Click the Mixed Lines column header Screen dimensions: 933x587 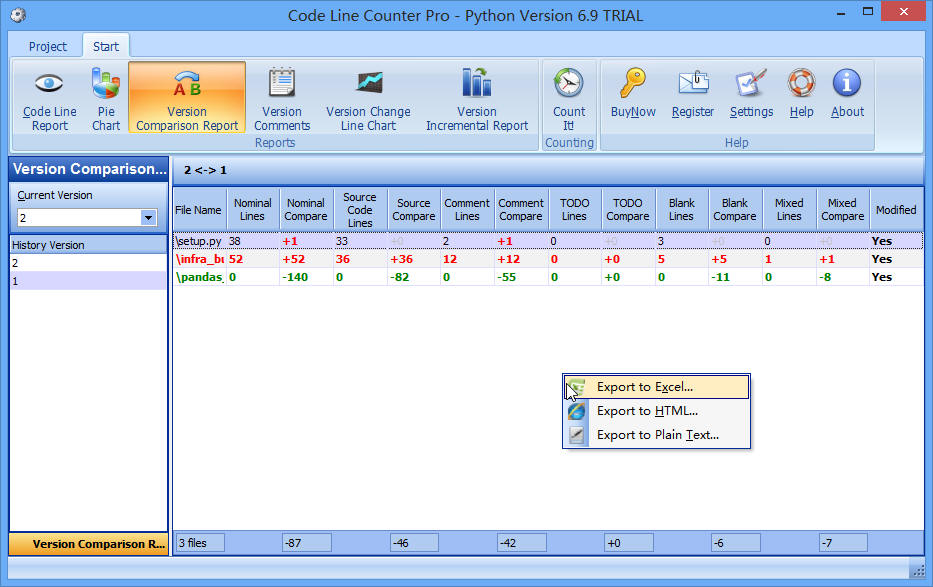pos(789,210)
